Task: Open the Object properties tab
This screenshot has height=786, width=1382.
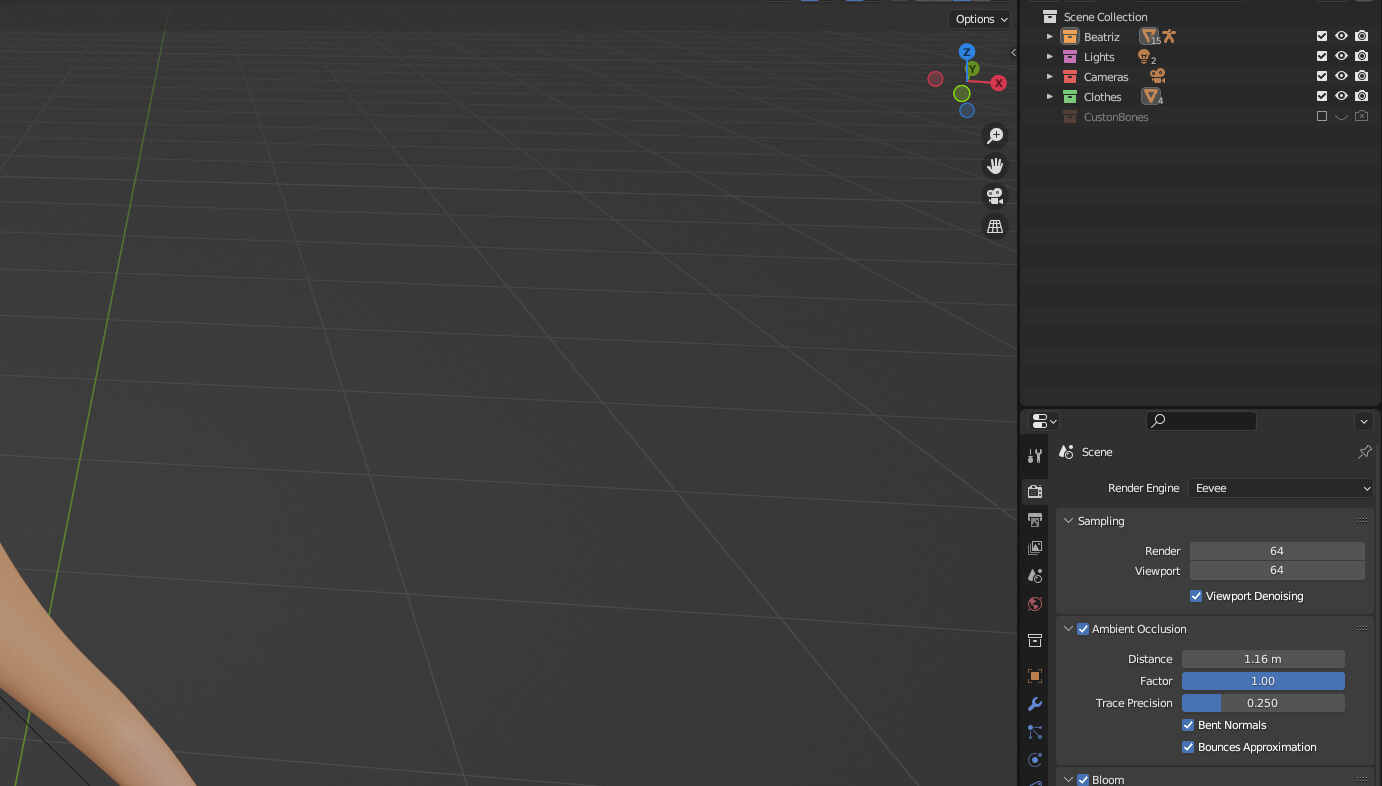Action: (1035, 676)
